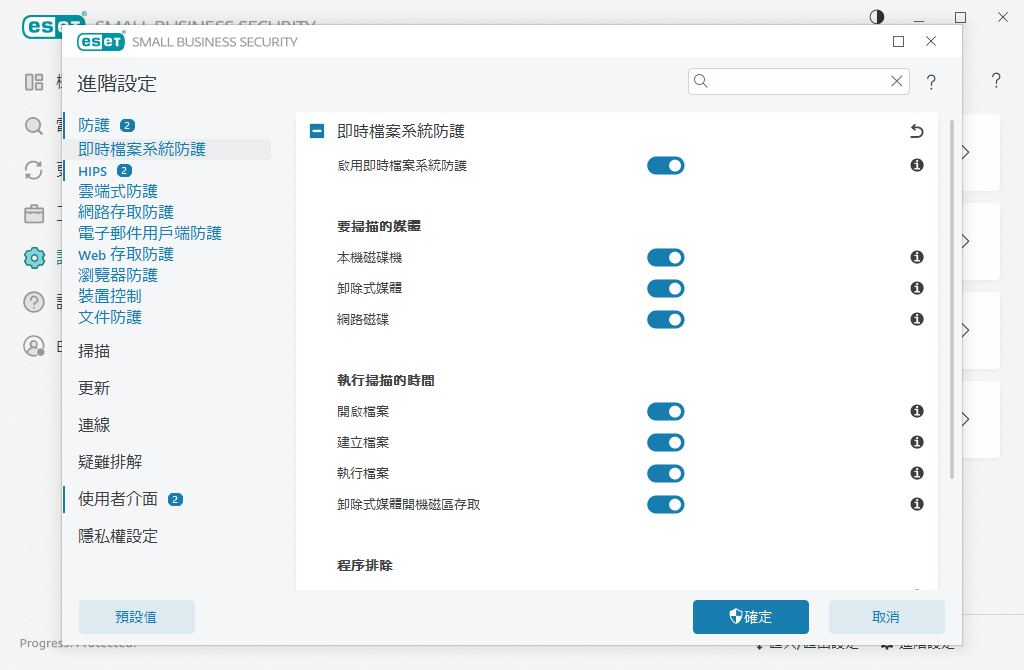Toggle off 卸除式媒體 scanning
Screen dimensions: 1024x670
tap(666, 288)
